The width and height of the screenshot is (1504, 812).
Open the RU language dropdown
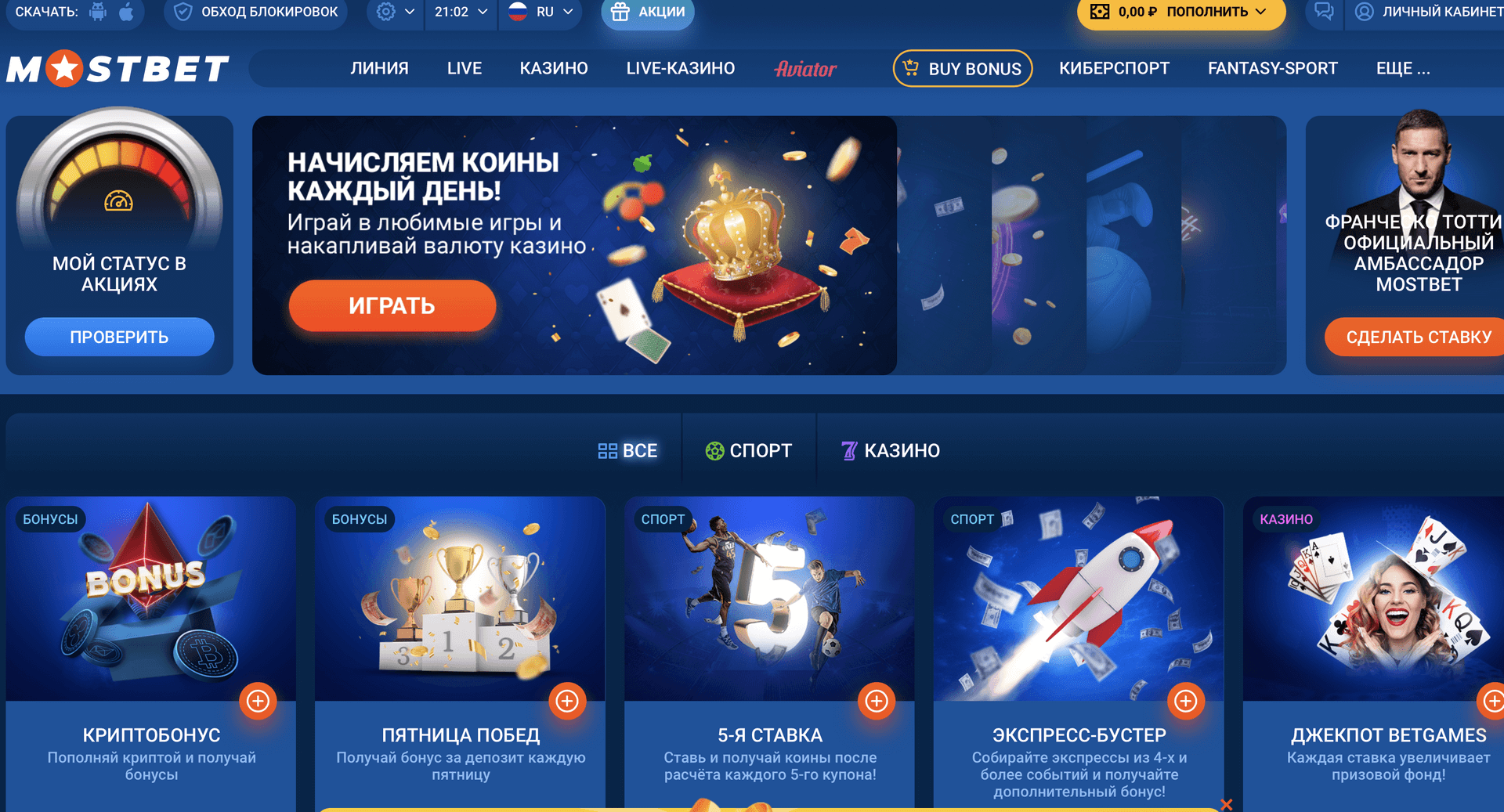540,12
